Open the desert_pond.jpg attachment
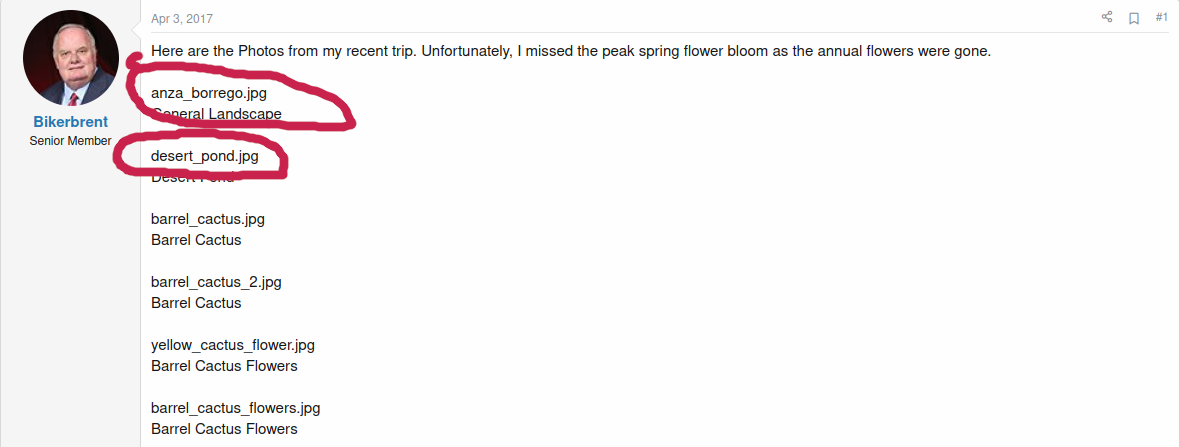The image size is (1179, 447). 206,156
